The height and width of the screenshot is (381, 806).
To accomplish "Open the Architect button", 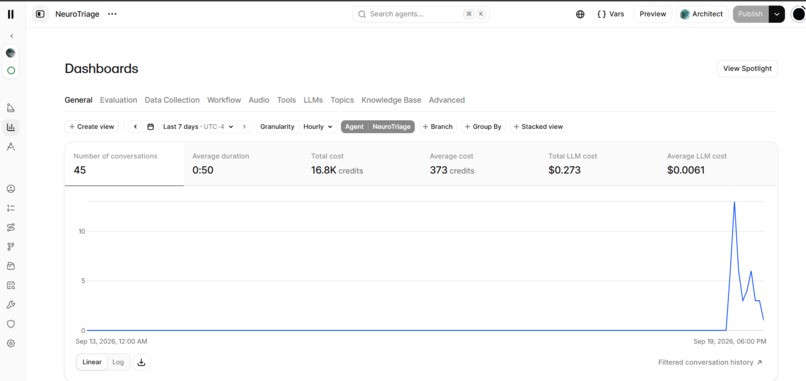I will click(702, 14).
